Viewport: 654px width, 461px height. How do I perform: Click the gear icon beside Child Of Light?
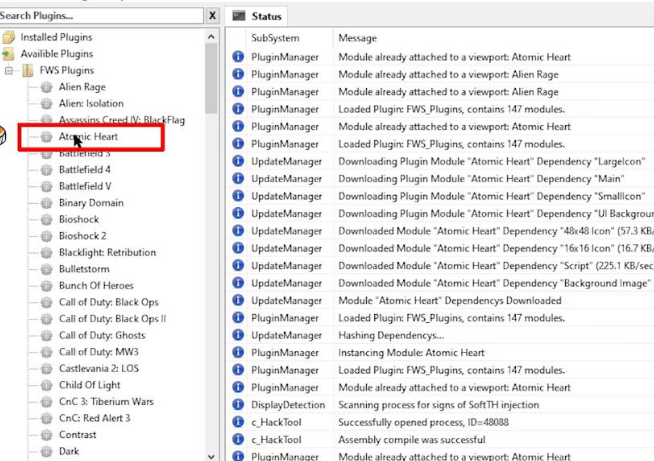pos(47,385)
